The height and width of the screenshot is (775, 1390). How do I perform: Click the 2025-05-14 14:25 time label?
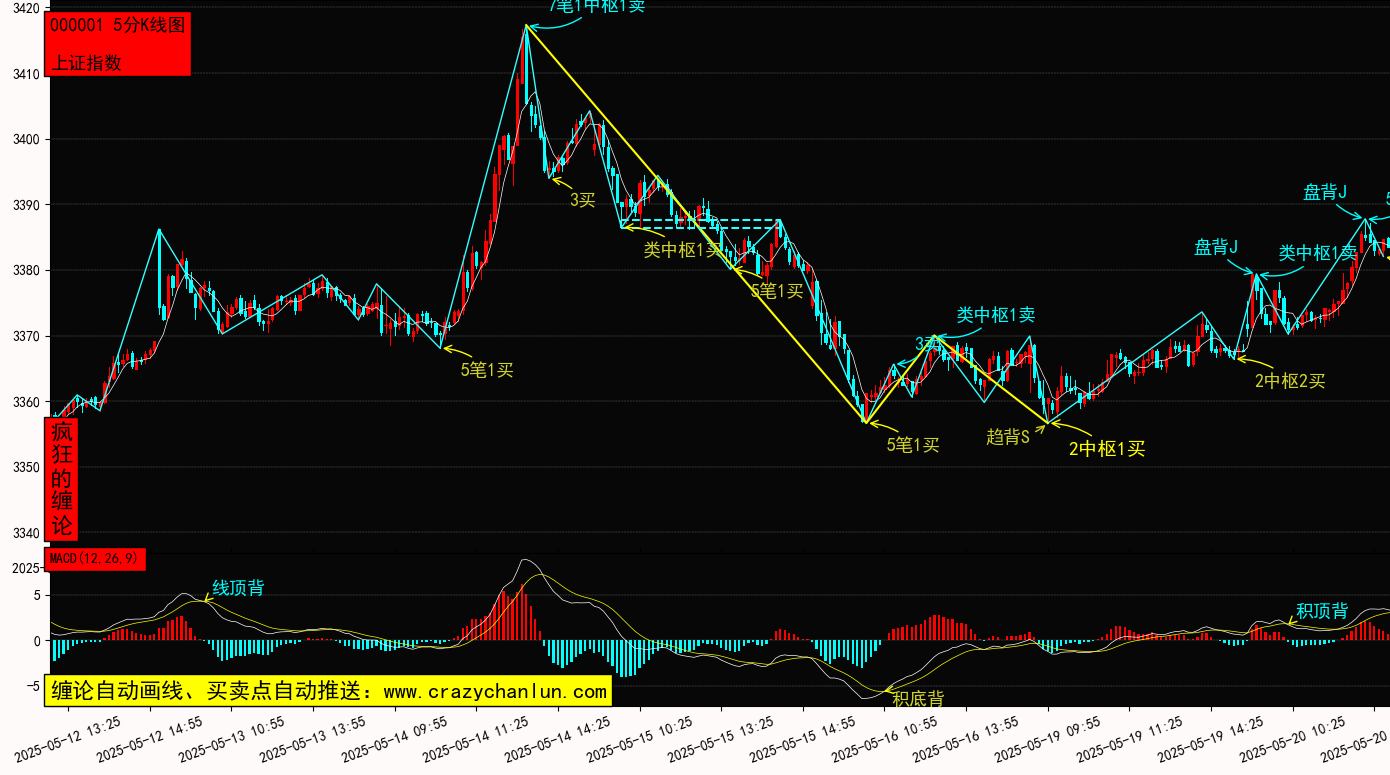pyautogui.click(x=559, y=739)
